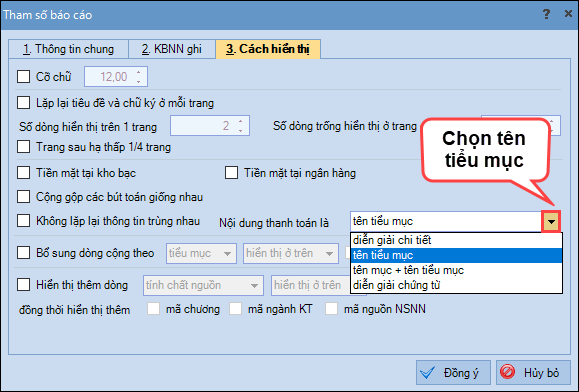
Task: Switch to the Thông tin chung tab
Action: pos(69,49)
